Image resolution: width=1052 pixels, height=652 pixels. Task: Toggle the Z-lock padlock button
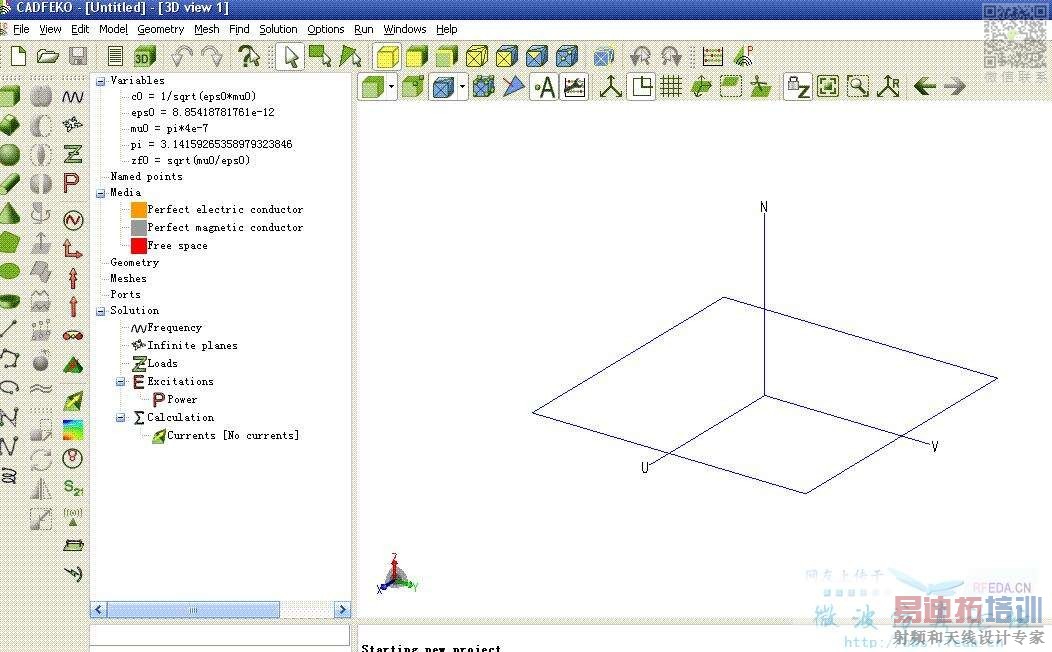(x=798, y=87)
